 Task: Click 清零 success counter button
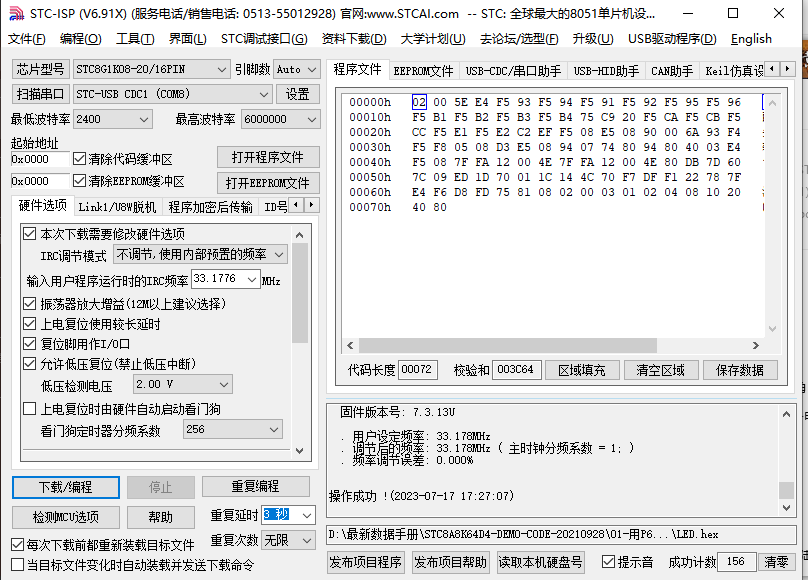click(x=777, y=562)
